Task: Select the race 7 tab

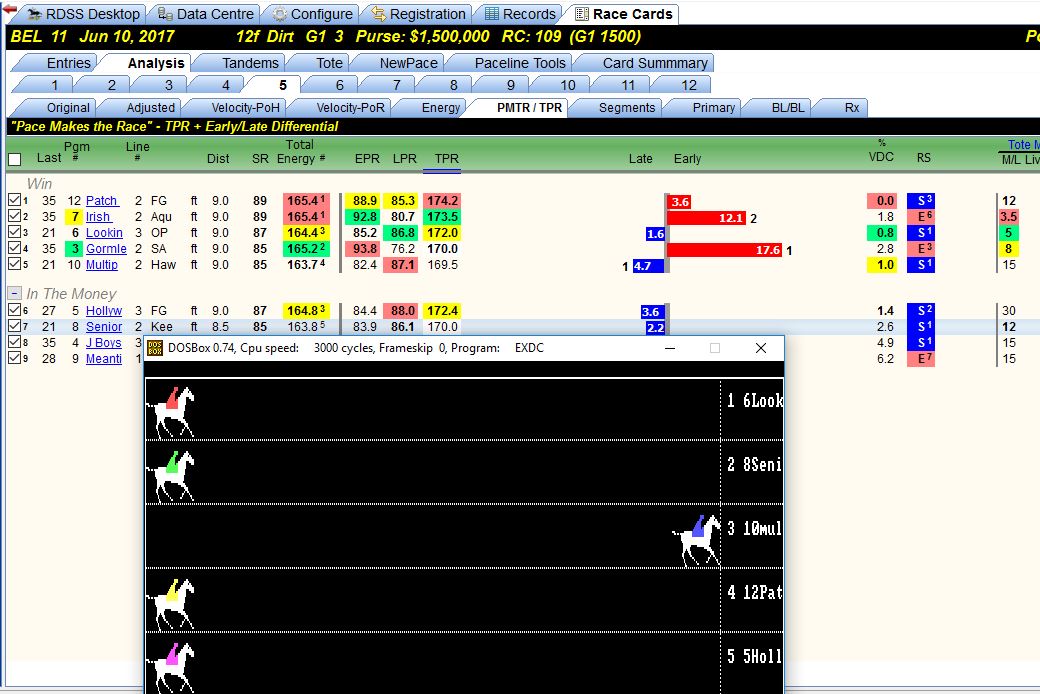Action: click(397, 85)
